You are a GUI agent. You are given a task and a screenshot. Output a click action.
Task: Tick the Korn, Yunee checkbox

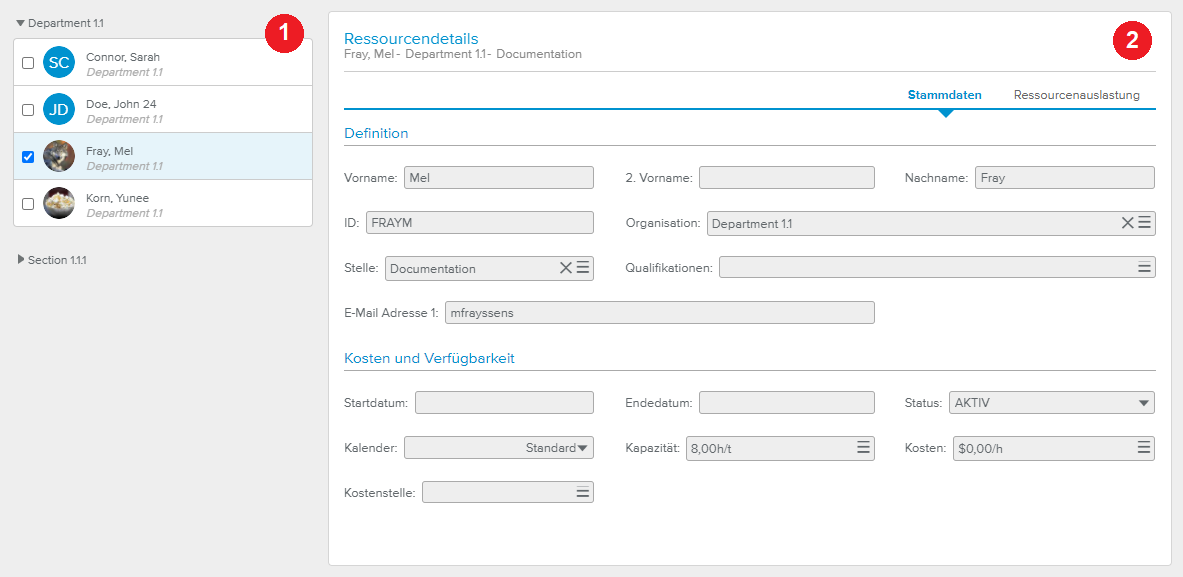(28, 204)
